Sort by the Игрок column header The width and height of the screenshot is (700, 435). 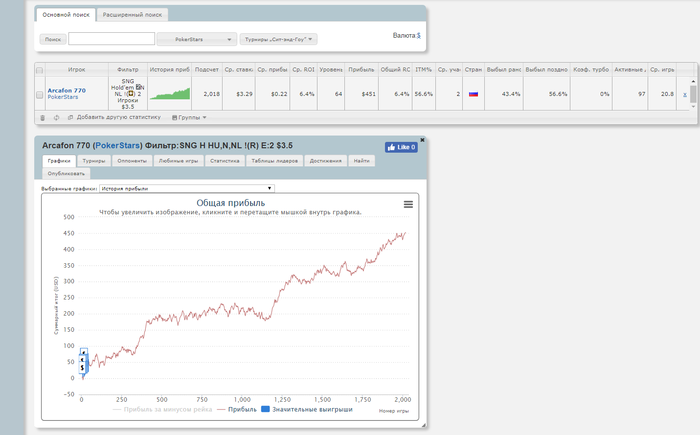77,70
